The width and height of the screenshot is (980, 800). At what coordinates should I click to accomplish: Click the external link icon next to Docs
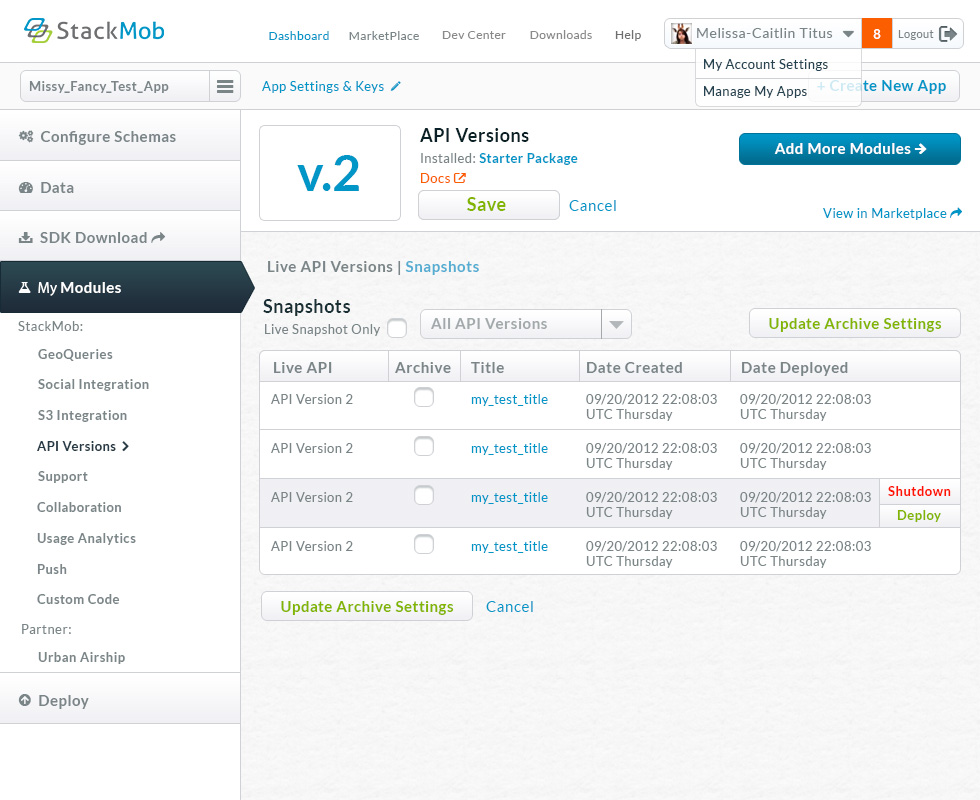(459, 178)
